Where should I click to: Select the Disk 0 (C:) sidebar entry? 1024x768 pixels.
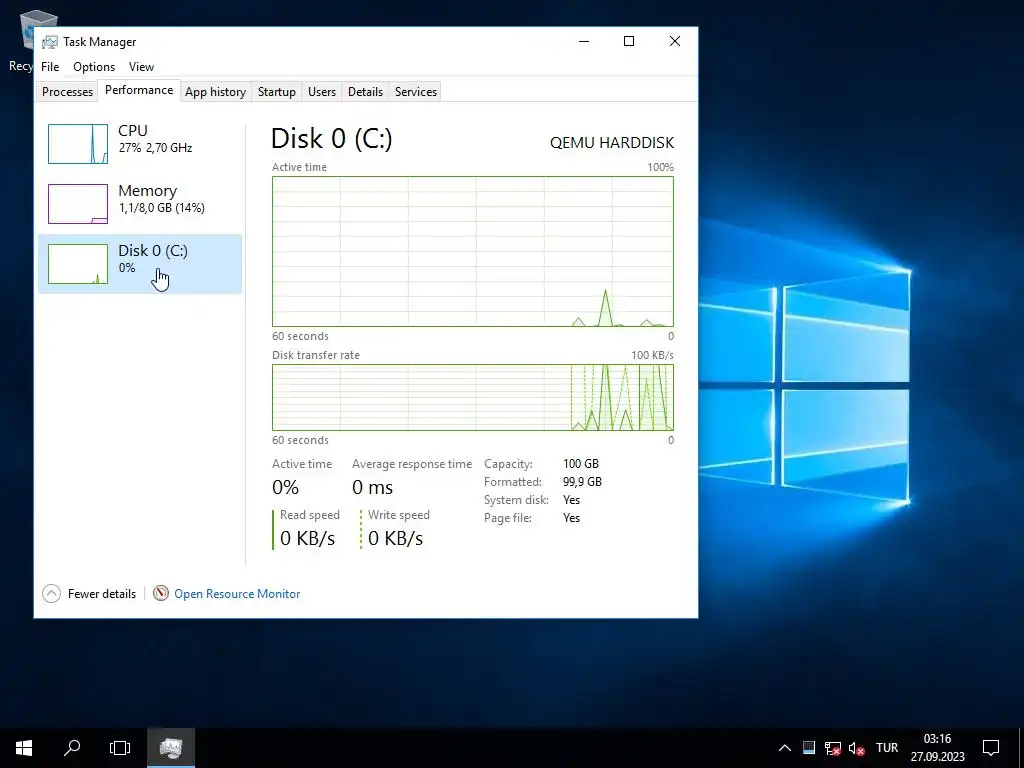pos(140,264)
